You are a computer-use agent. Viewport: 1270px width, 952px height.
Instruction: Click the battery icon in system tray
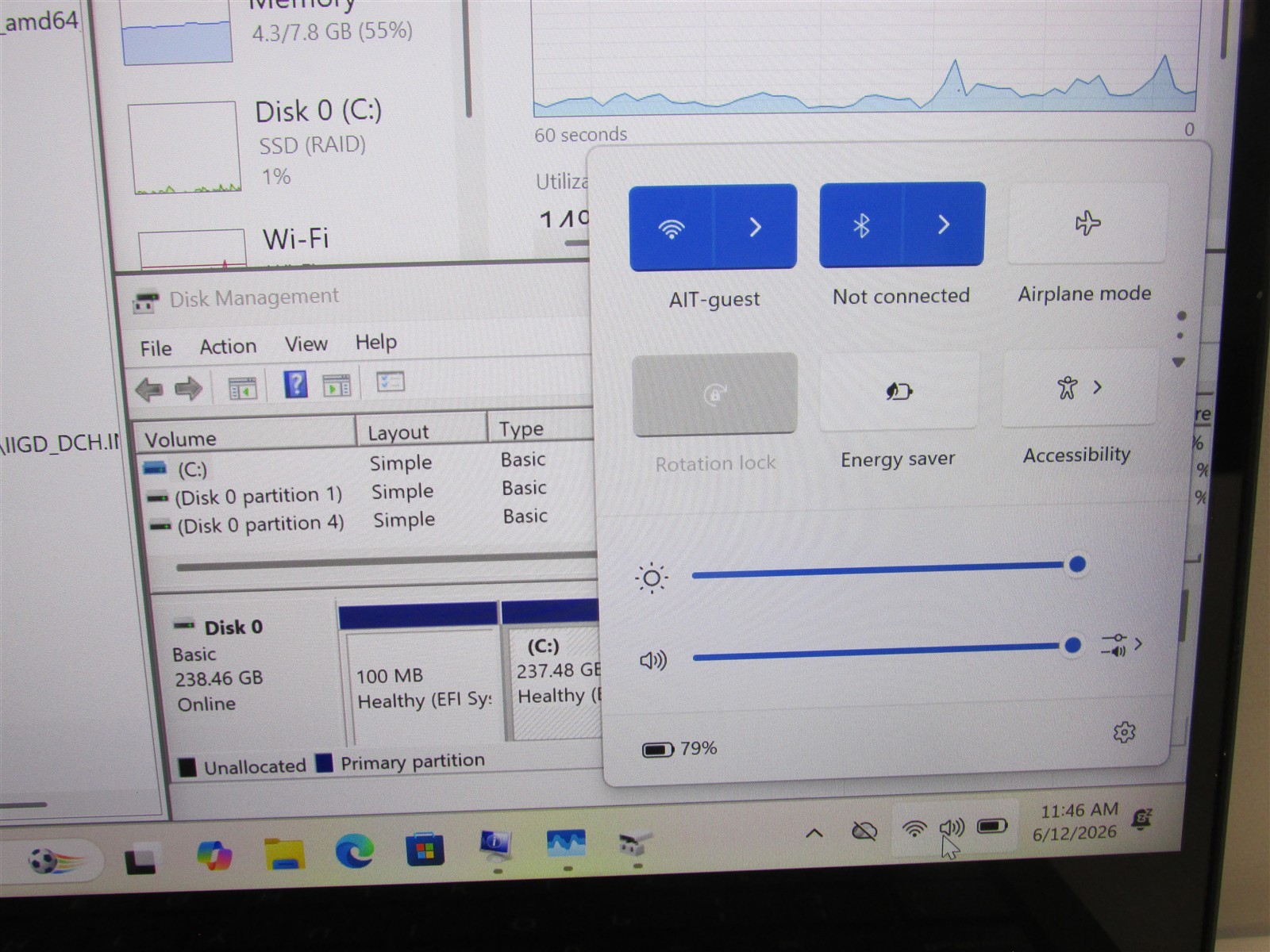[991, 827]
